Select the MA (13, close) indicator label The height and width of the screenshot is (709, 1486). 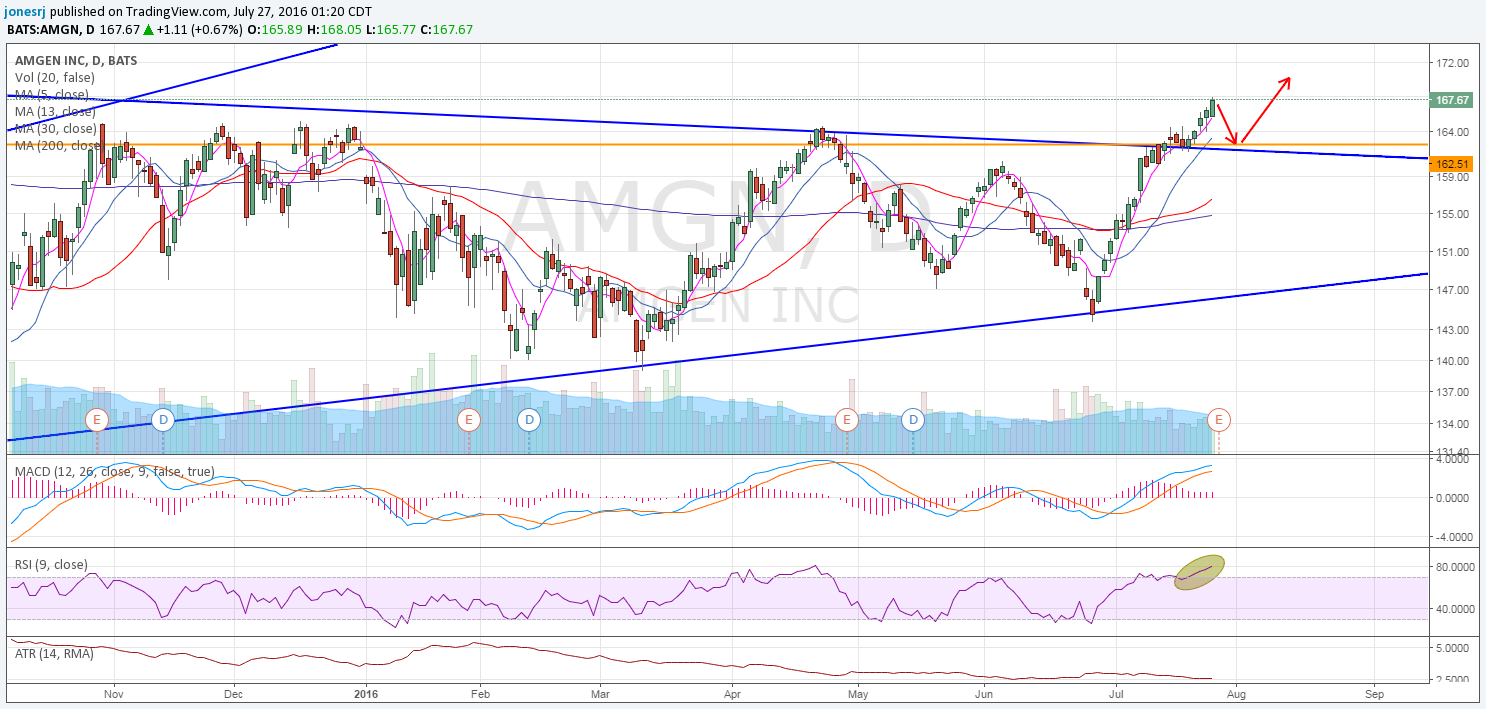pos(55,111)
